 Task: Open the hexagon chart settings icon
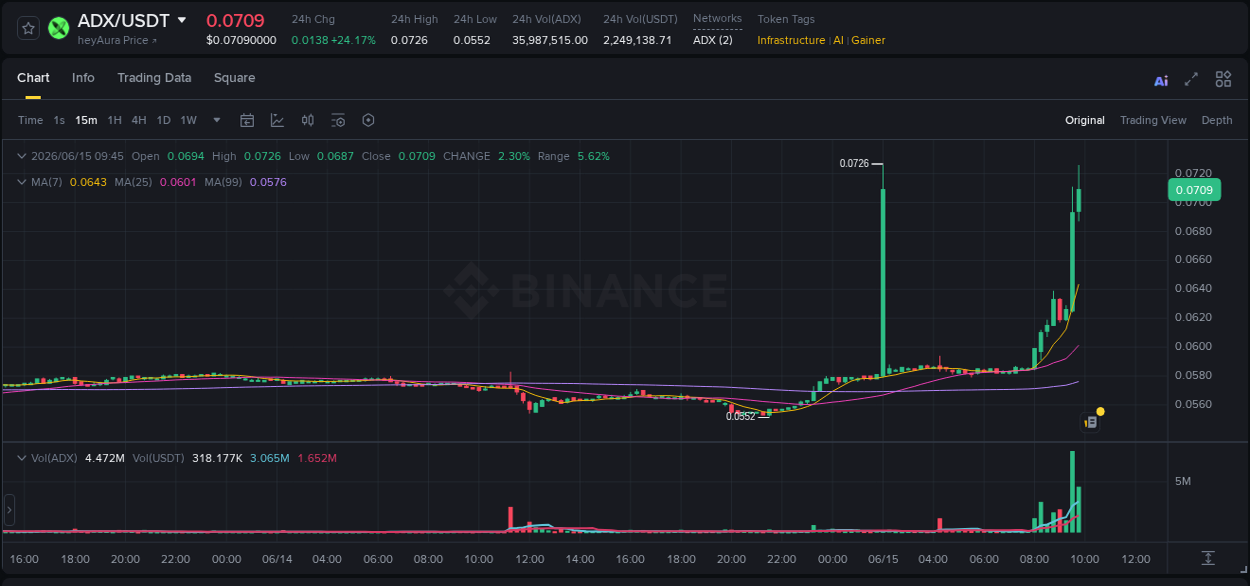(368, 120)
